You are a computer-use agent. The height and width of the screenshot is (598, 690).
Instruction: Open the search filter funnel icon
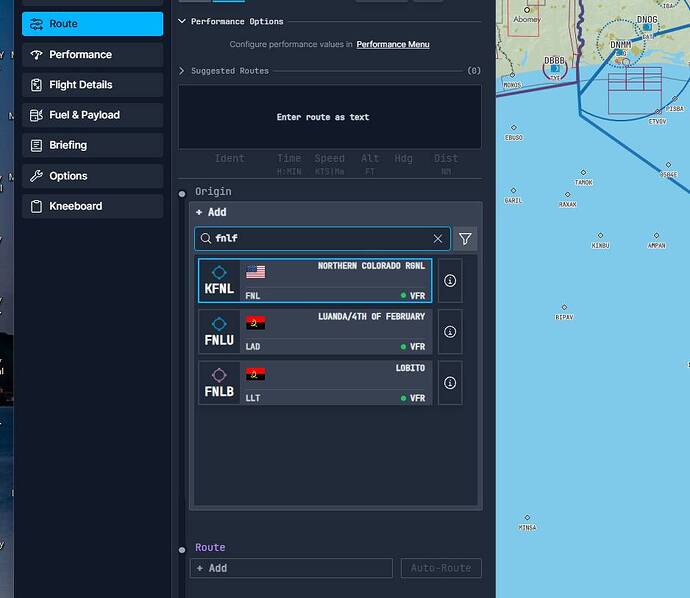(x=465, y=238)
